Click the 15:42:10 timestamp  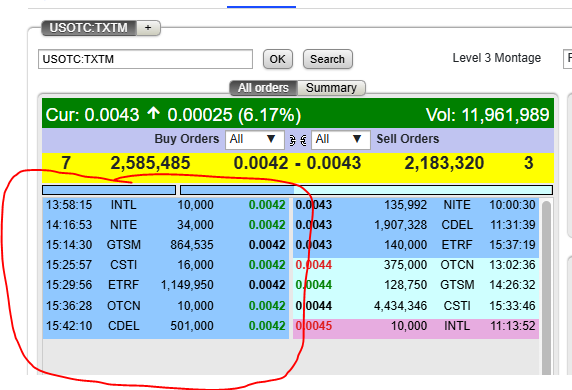click(x=69, y=326)
